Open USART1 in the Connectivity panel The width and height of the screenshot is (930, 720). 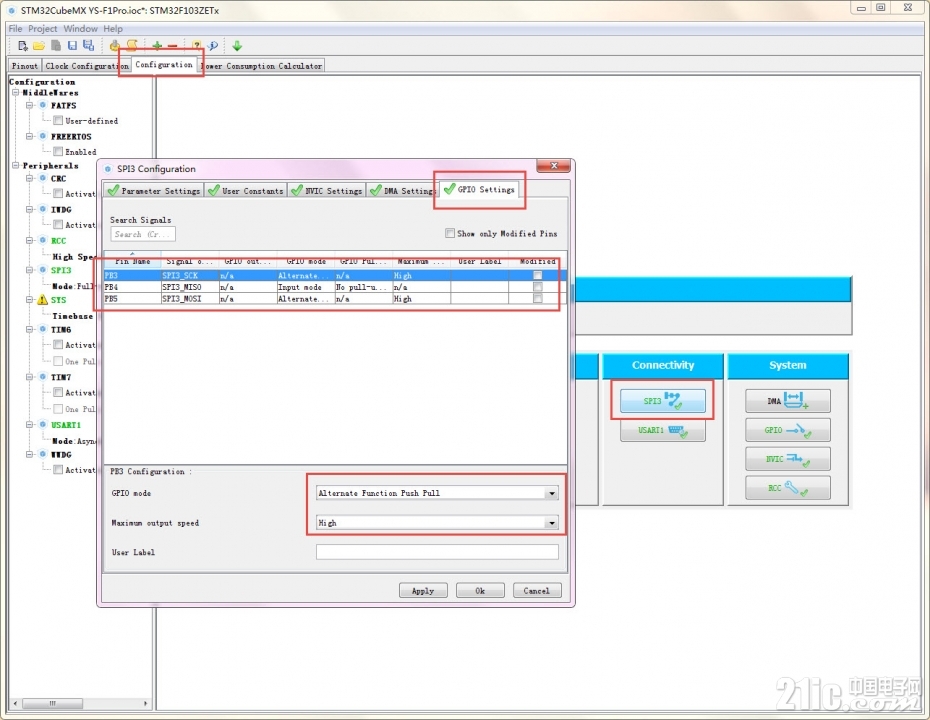click(663, 430)
